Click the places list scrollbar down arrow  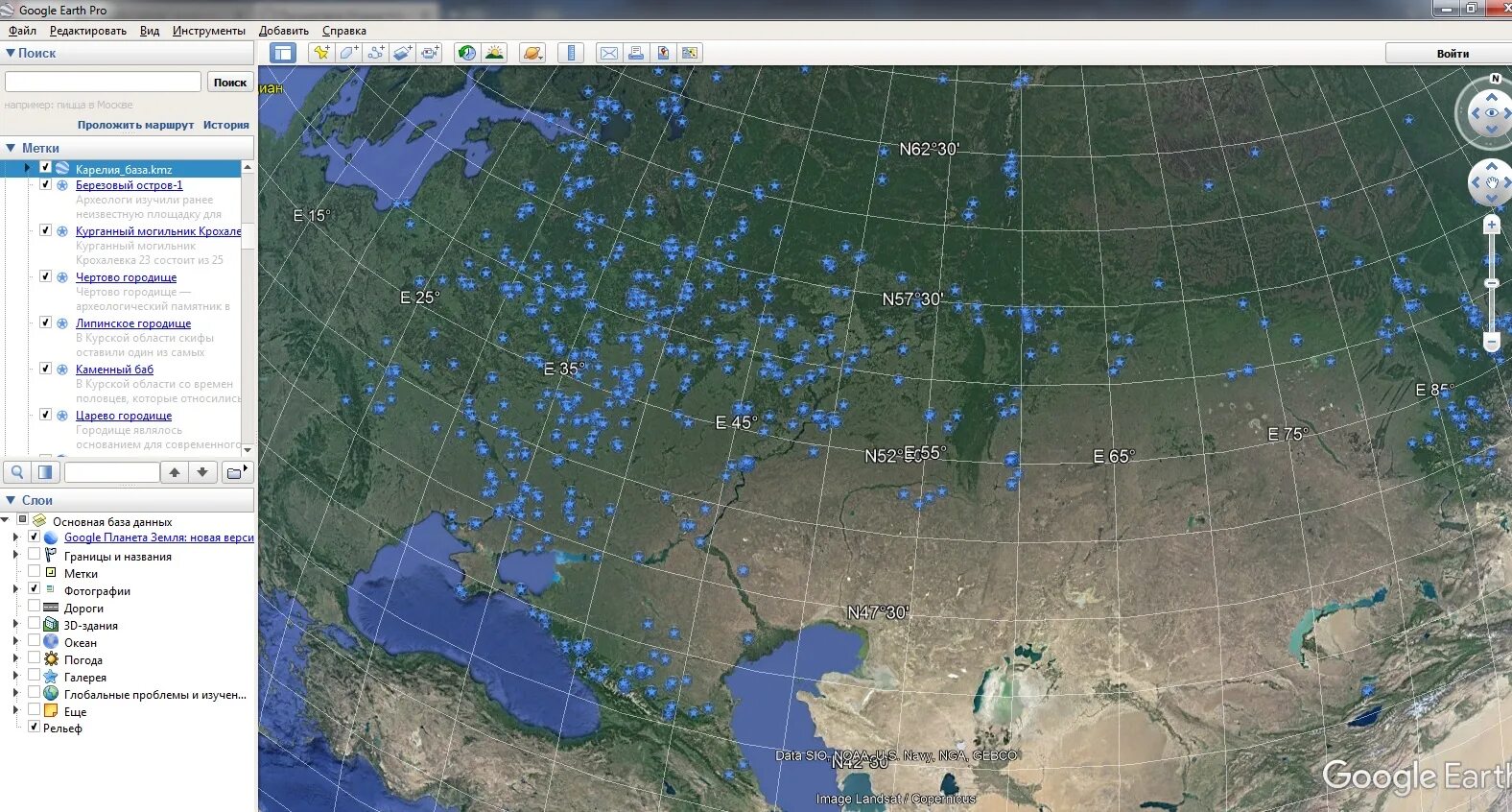point(248,448)
